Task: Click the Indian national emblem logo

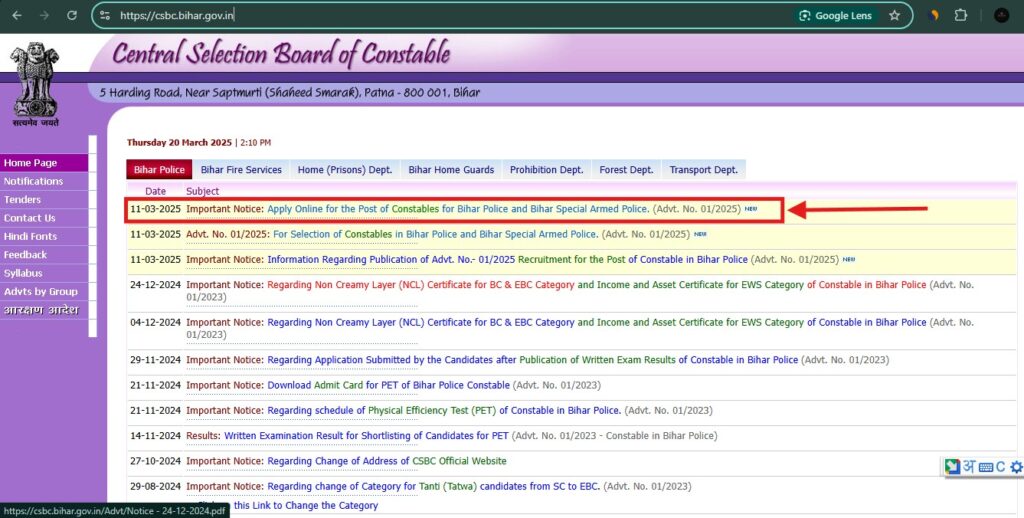Action: click(x=35, y=84)
